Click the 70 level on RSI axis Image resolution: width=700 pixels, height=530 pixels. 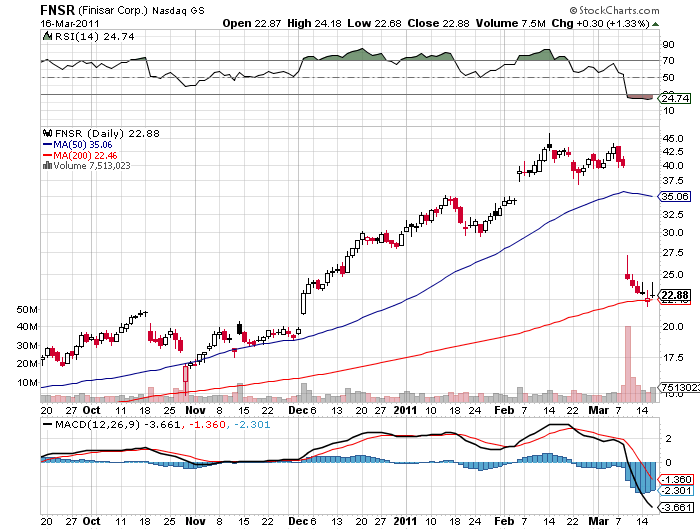[668, 60]
